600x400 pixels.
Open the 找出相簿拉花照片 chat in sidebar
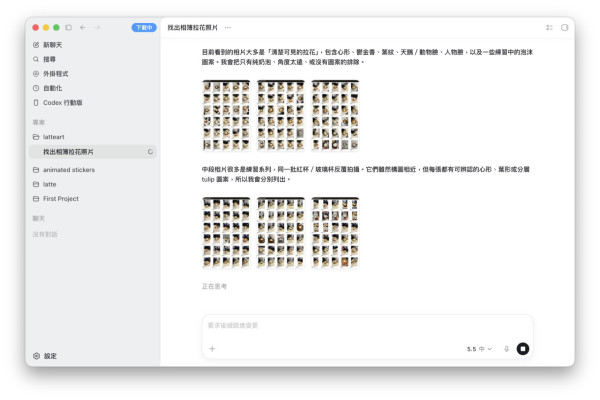click(93, 152)
